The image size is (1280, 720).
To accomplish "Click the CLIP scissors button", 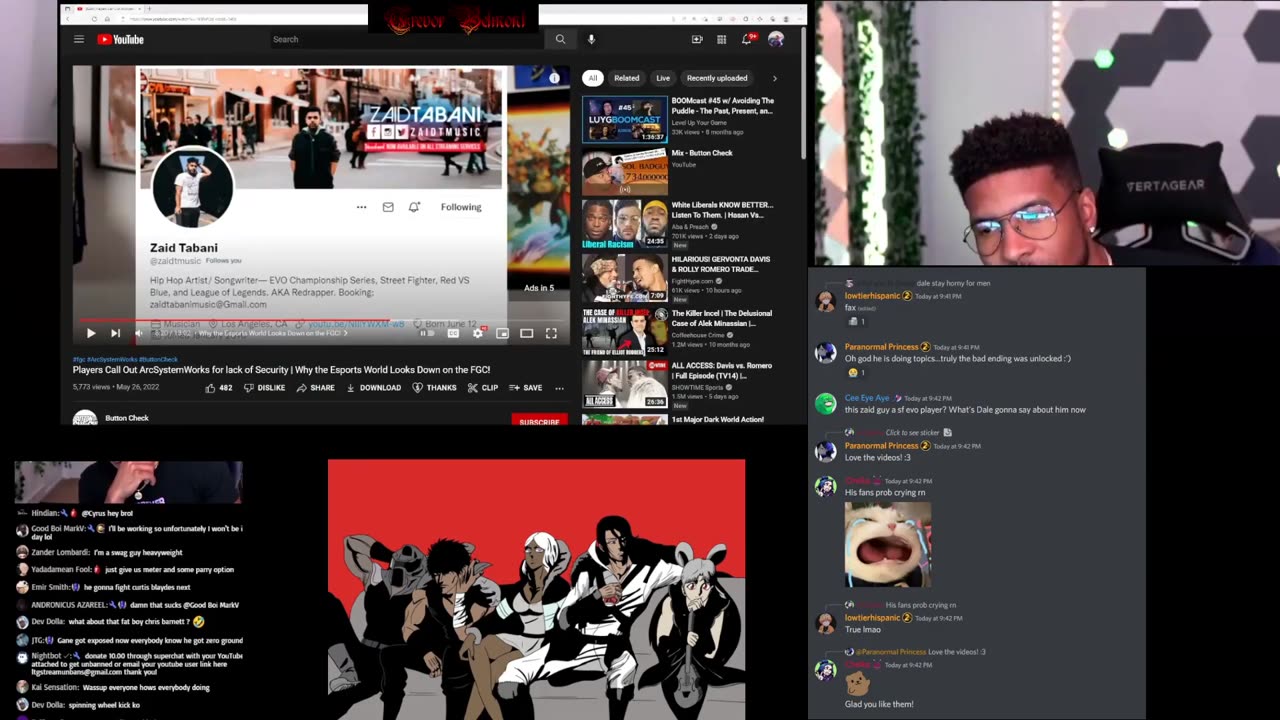I will (x=482, y=388).
